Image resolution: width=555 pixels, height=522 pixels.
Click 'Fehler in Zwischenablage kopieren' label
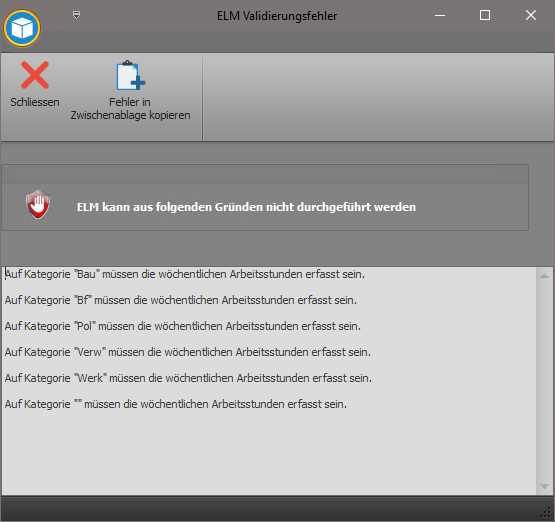[130, 108]
